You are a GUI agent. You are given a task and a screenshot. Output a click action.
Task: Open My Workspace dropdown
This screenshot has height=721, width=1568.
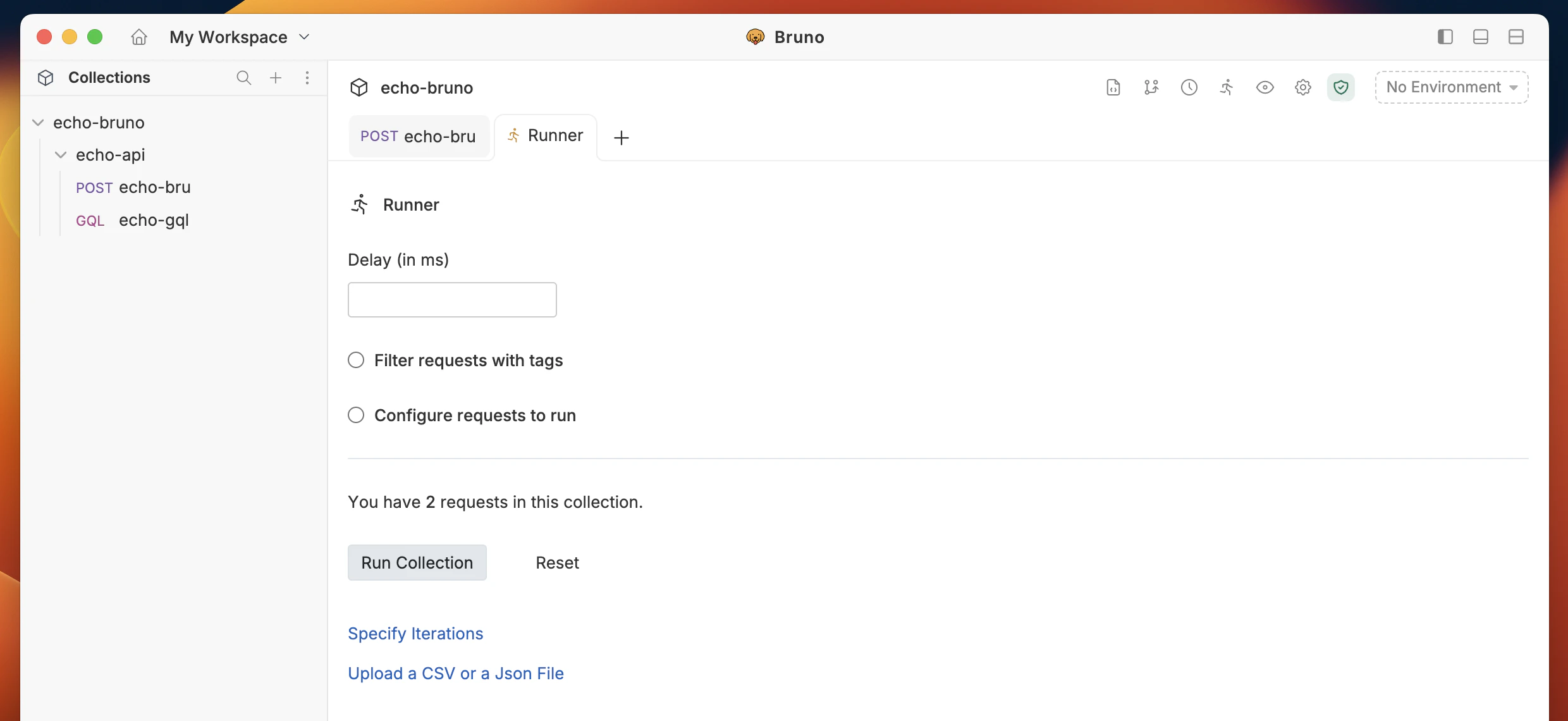pos(240,37)
